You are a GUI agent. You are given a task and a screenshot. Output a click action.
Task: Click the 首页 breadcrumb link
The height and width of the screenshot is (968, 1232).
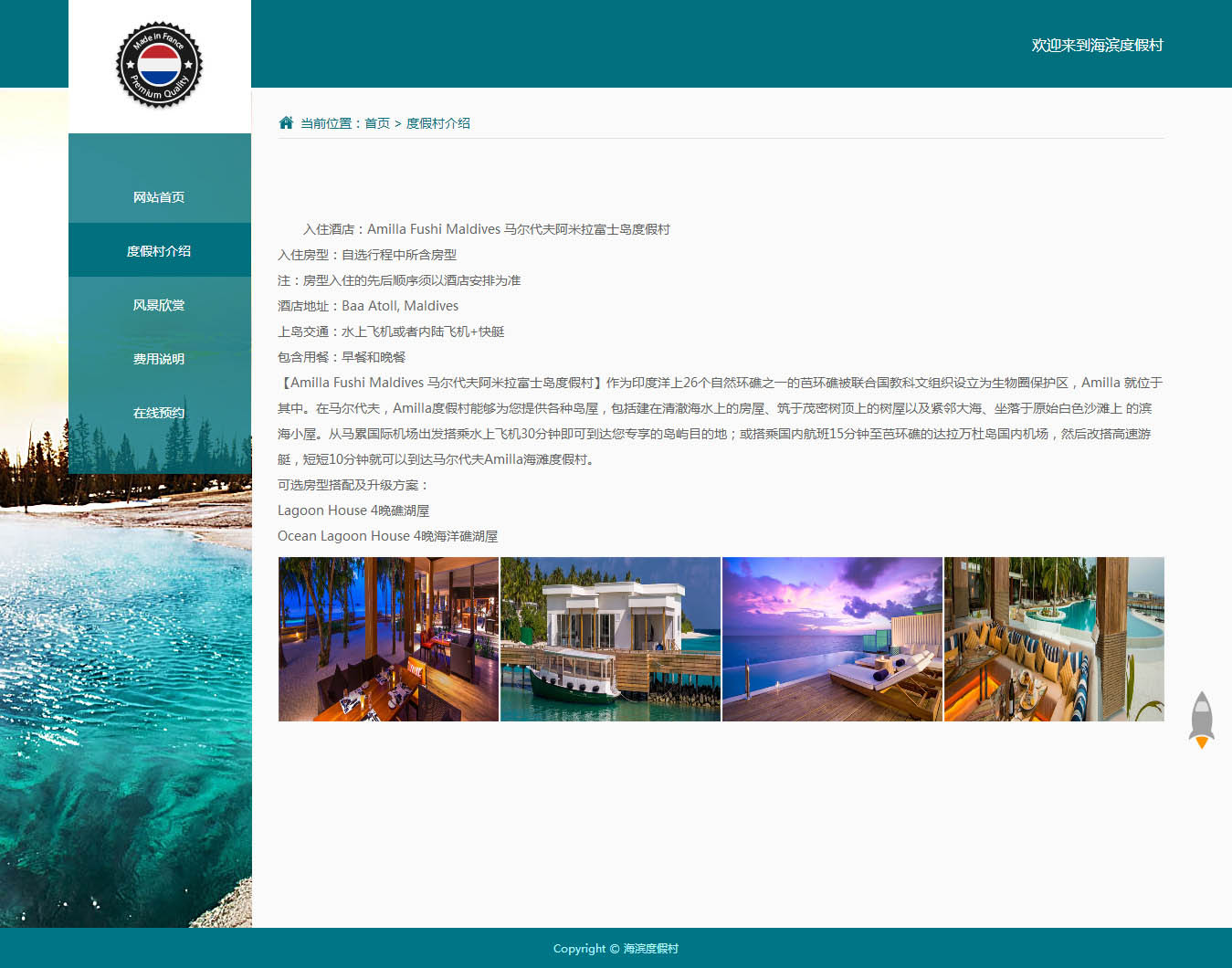377,123
